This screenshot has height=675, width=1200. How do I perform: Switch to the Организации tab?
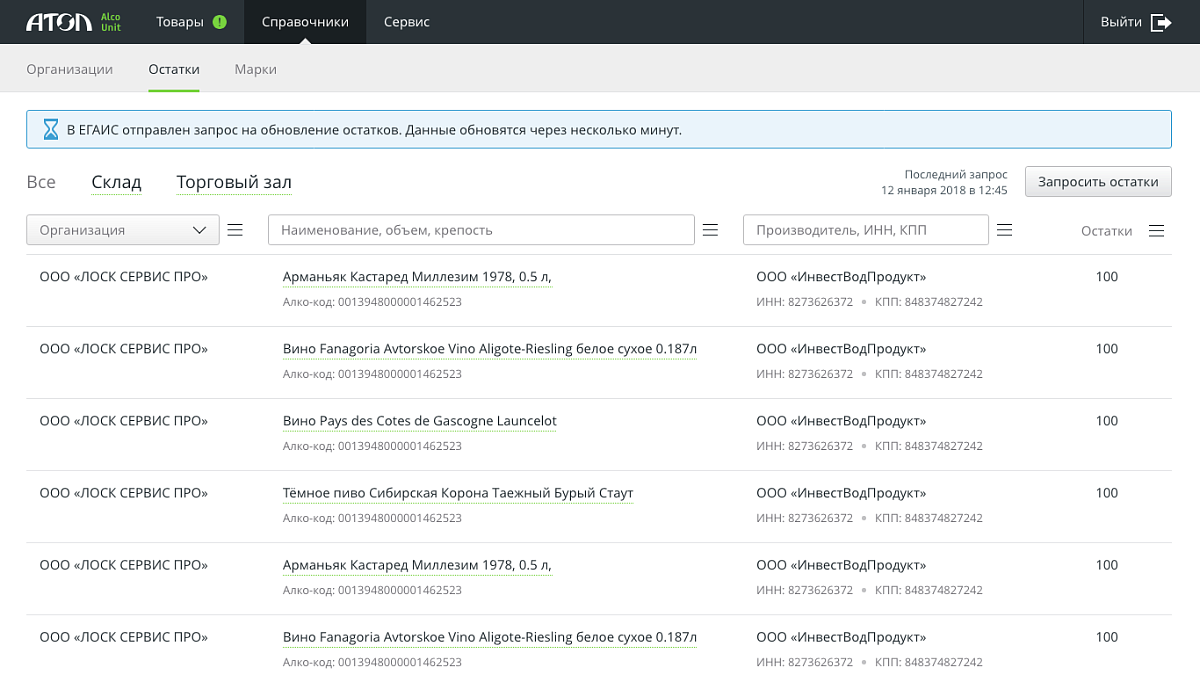point(70,69)
